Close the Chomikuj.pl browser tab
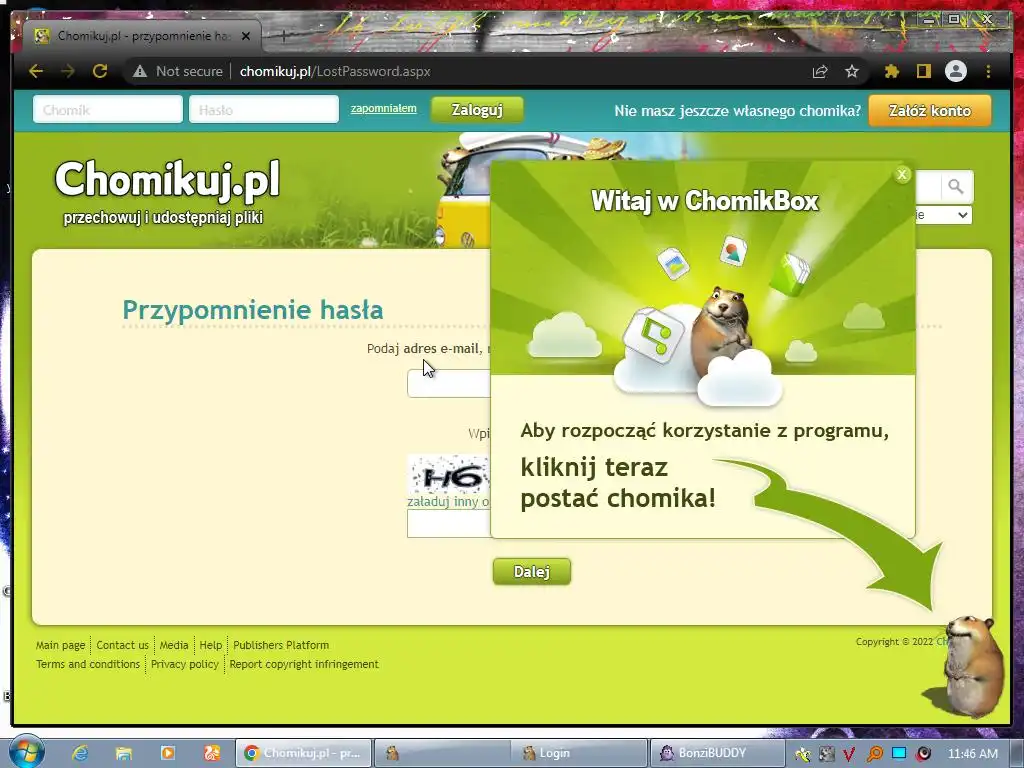The width and height of the screenshot is (1024, 768). (246, 36)
